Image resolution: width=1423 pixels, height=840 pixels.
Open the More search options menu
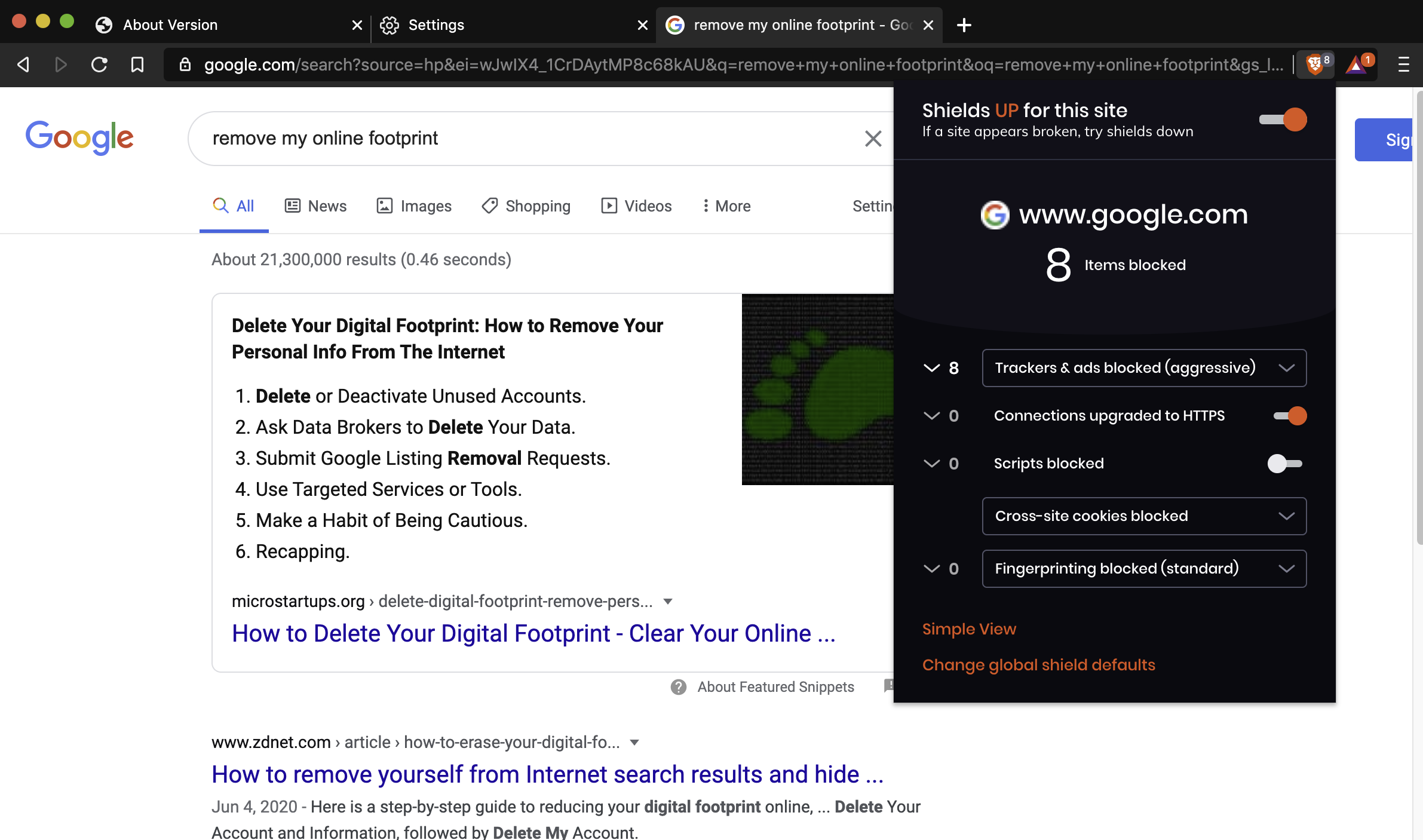point(726,207)
